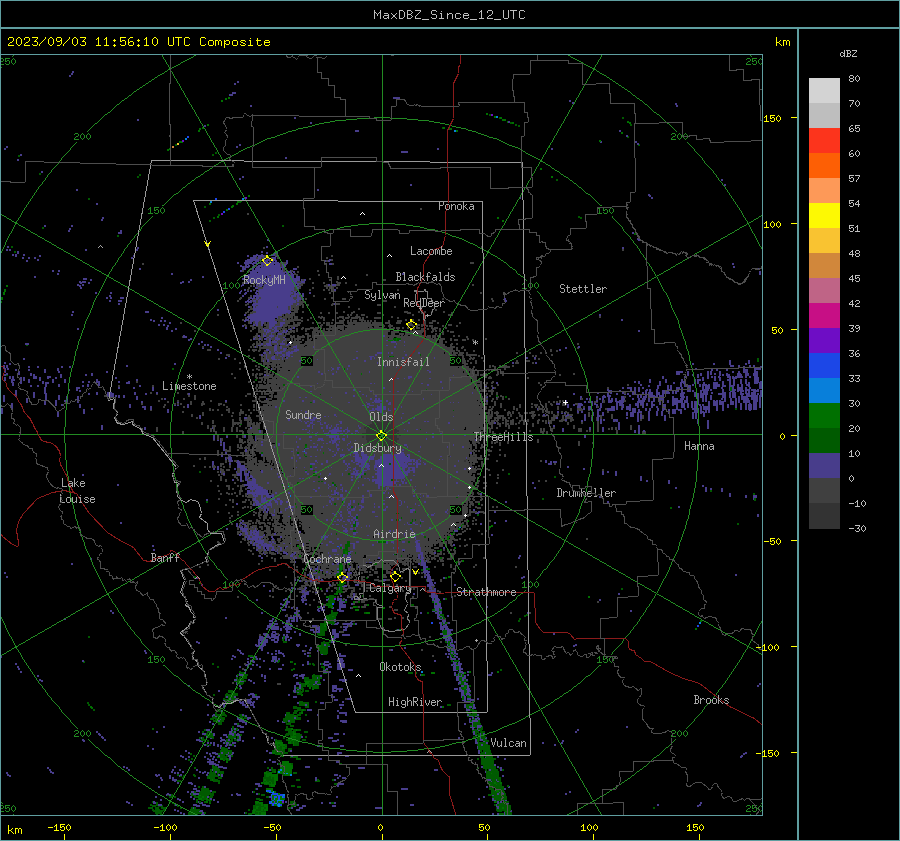This screenshot has width=900, height=841.
Task: Pick the yellow 51-54 dBZ legend swatch
Action: click(x=824, y=216)
